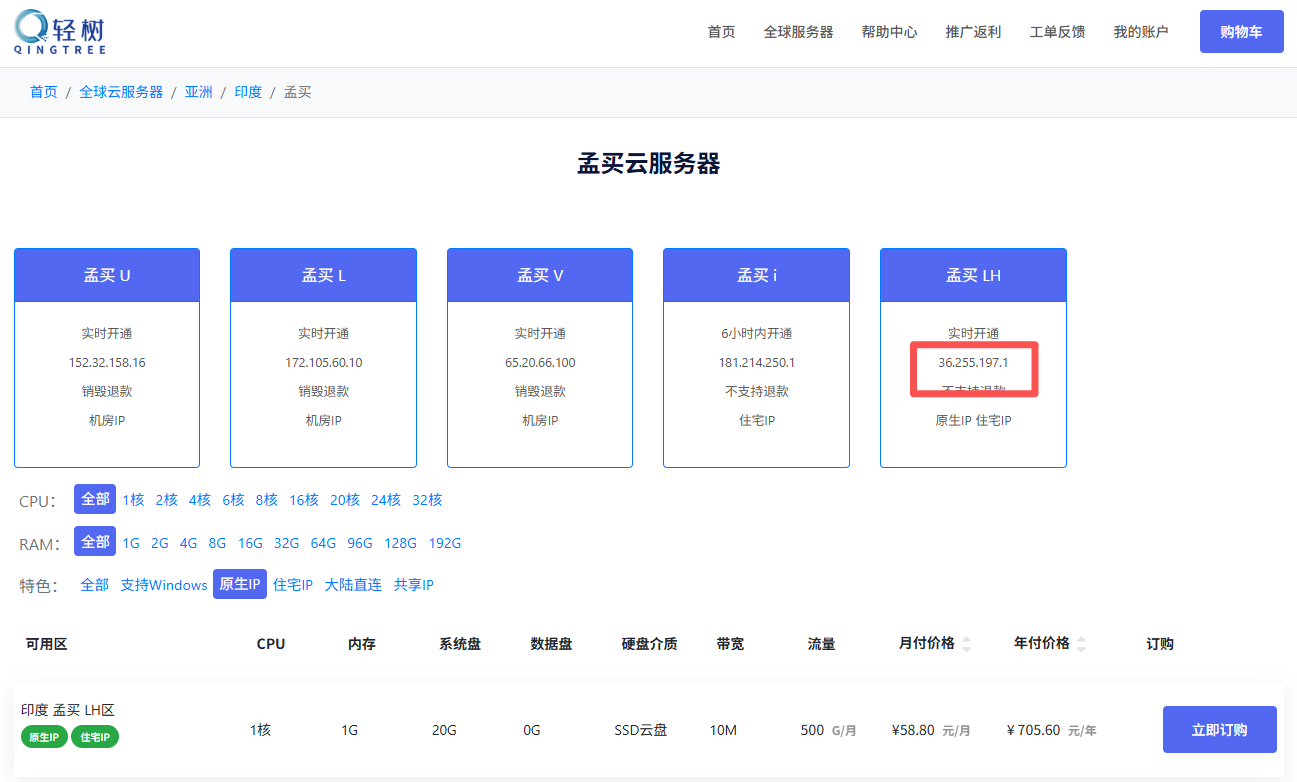Select the 孟买 U server card
1297x782 pixels.
107,357
